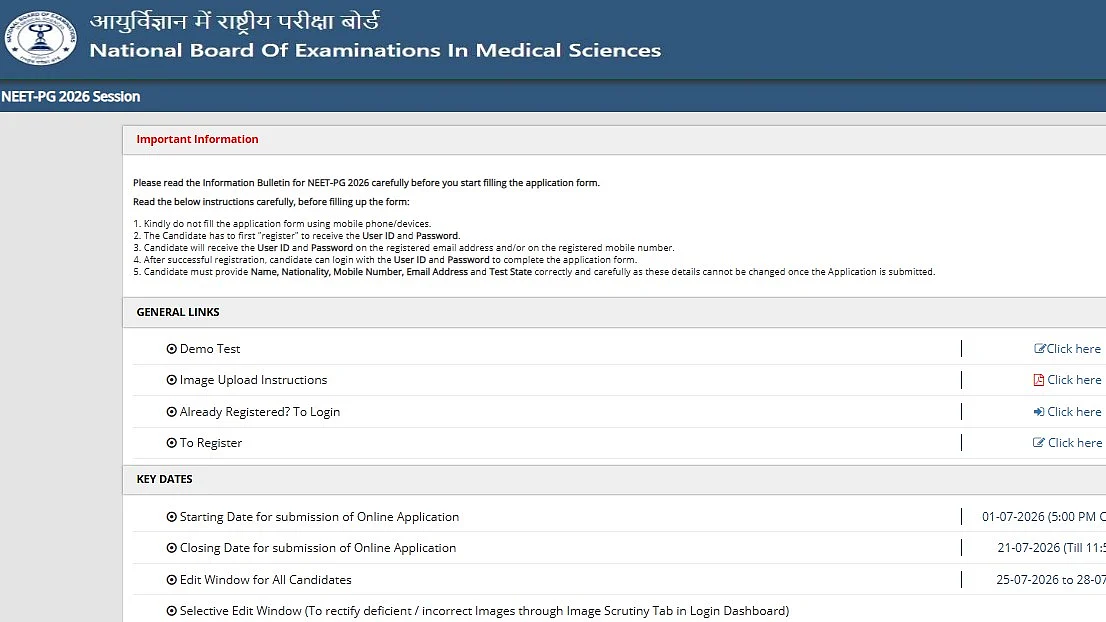Click instruction 5 about Name, Nationality details

pyautogui.click(x=534, y=272)
